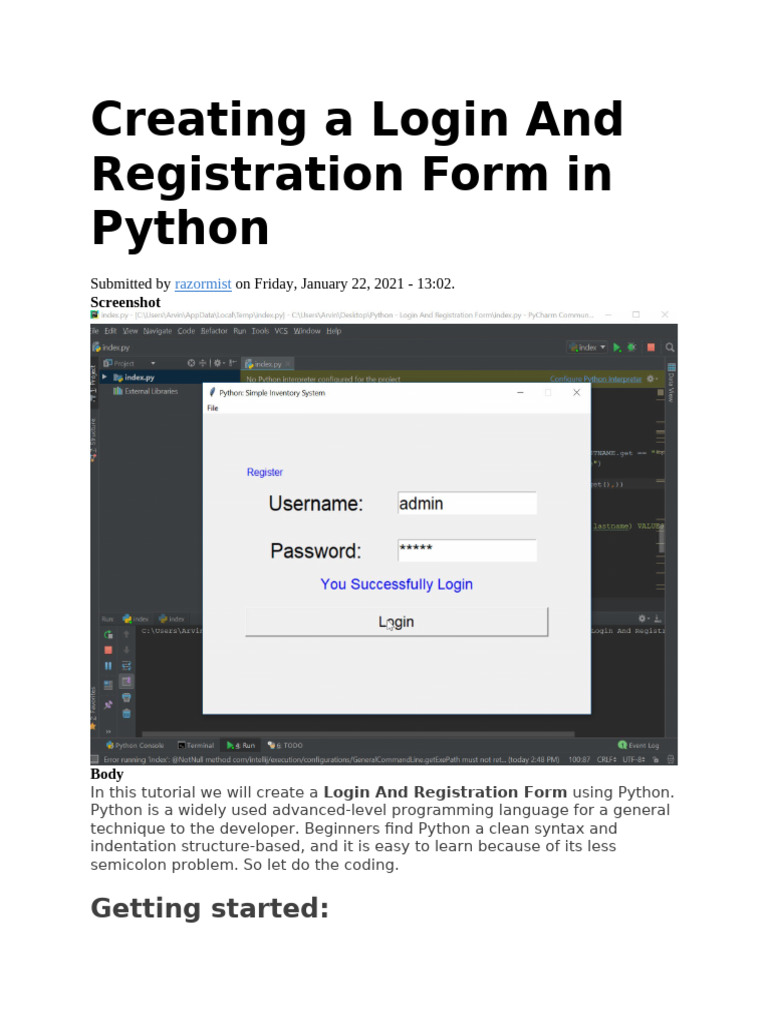The height and width of the screenshot is (1024, 768).
Task: Expand the index.py node in Project tree
Action: pos(104,377)
